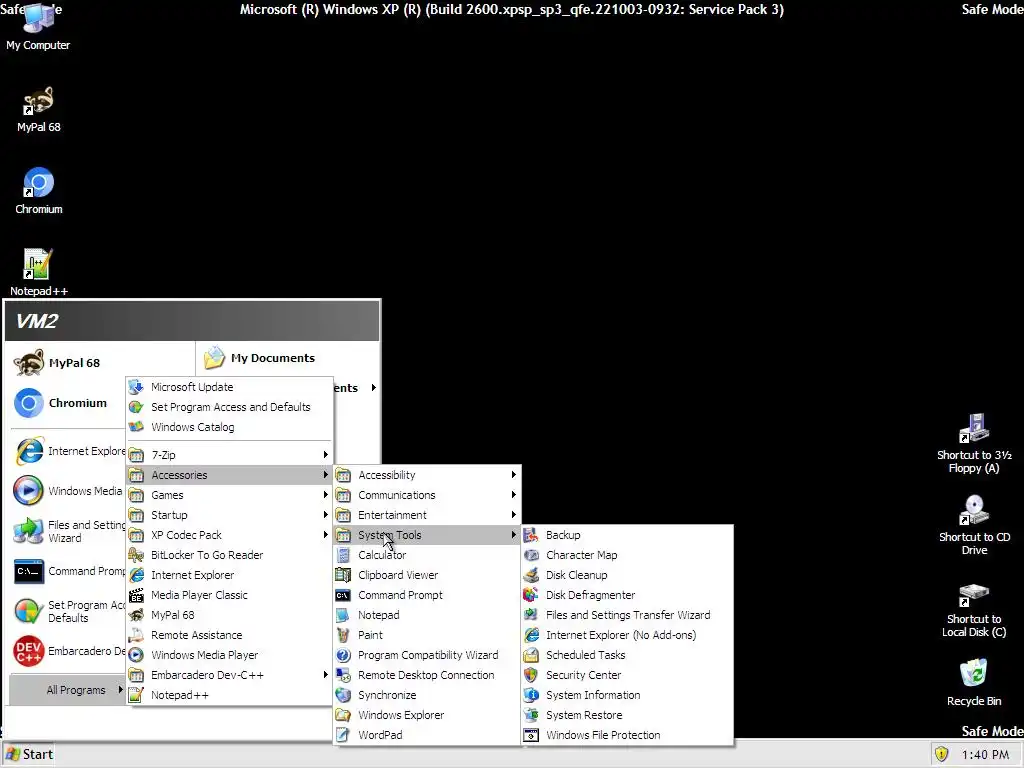Screen dimensions: 1024x768
Task: Click the Paint icon in Accessories
Action: pyautogui.click(x=343, y=635)
